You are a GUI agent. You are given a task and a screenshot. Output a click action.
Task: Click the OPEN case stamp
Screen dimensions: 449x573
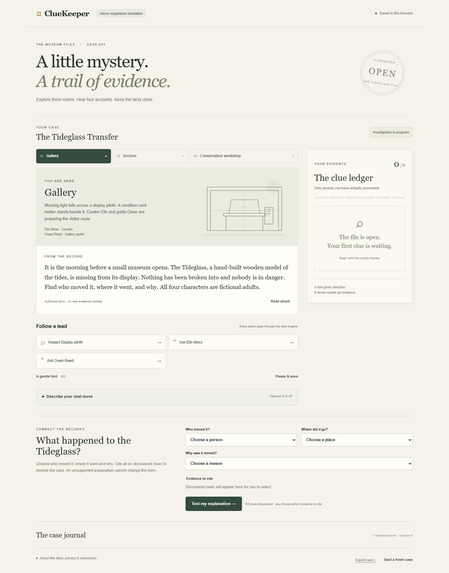pyautogui.click(x=382, y=72)
